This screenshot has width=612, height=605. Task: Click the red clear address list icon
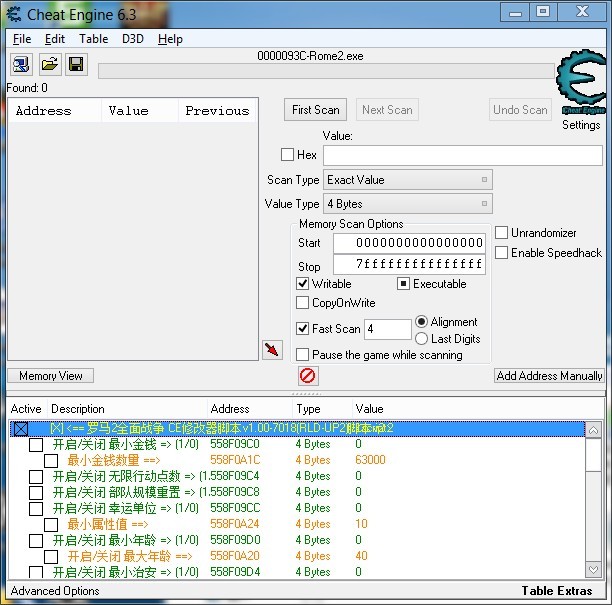[308, 375]
